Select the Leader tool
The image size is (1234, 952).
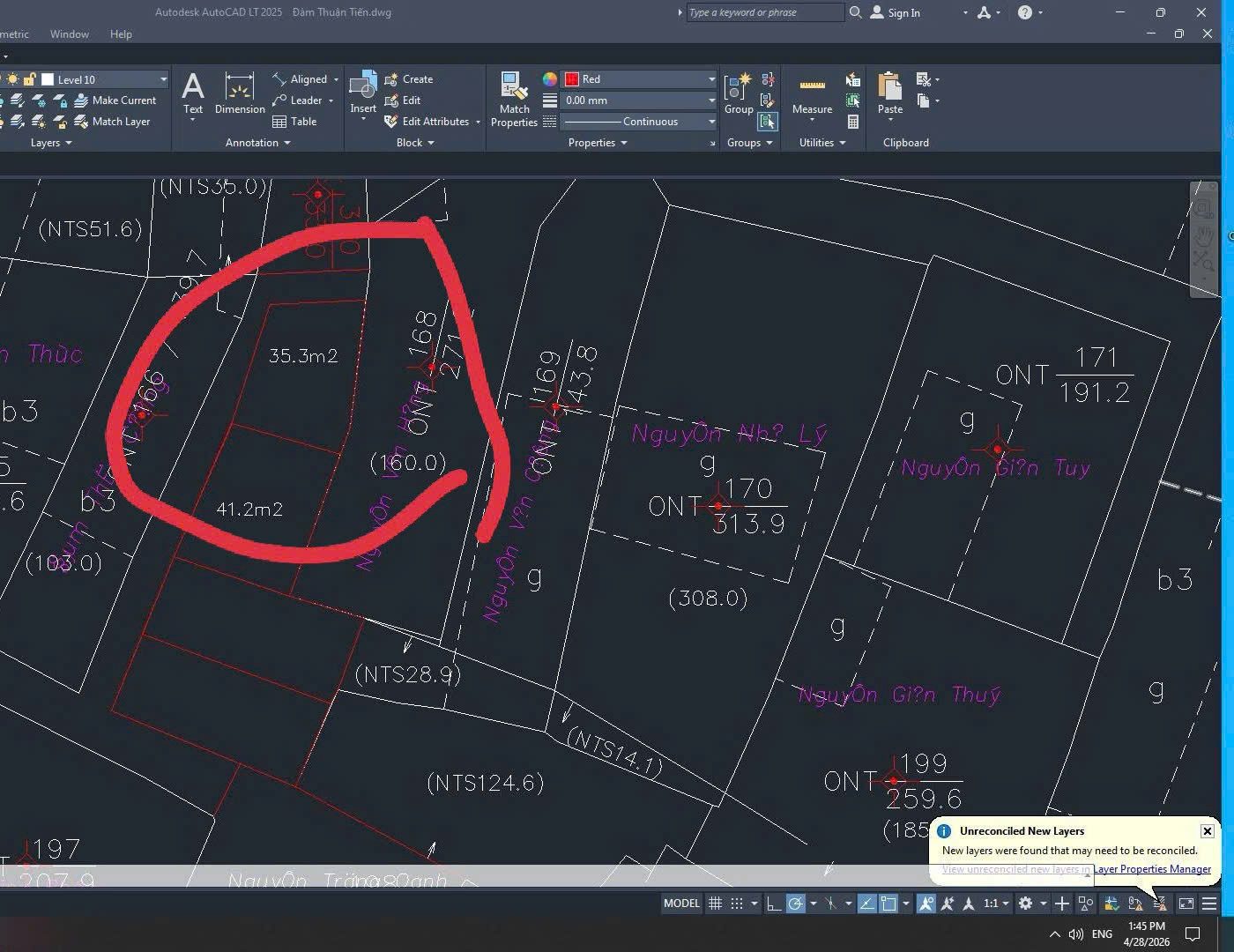click(x=298, y=100)
